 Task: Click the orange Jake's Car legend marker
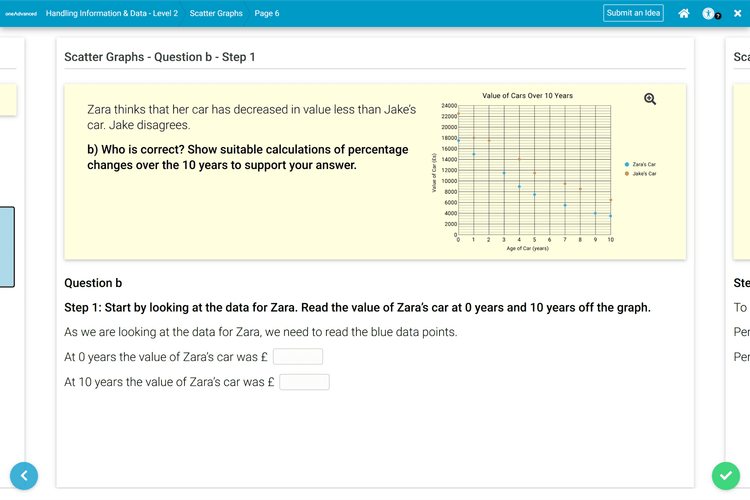tap(627, 173)
